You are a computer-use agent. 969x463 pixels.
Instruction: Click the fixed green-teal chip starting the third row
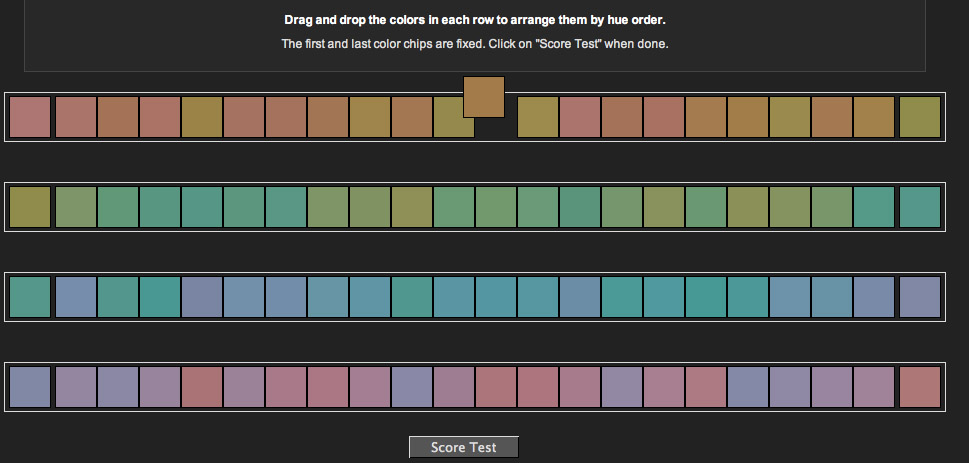30,297
